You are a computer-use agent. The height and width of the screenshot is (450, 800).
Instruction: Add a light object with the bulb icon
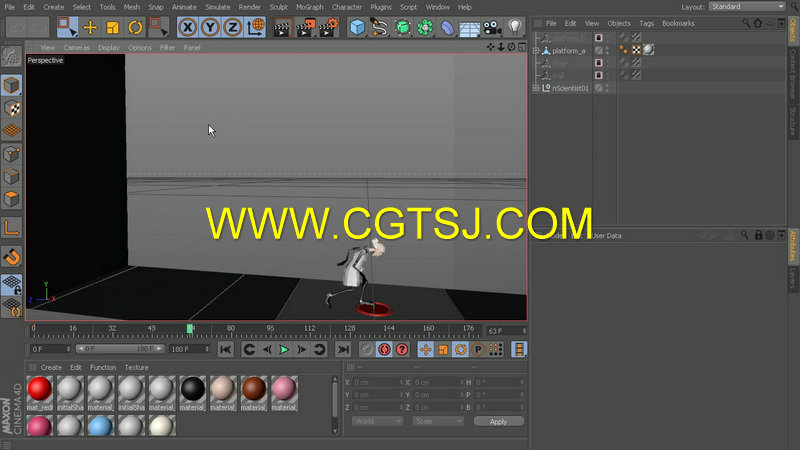click(515, 28)
